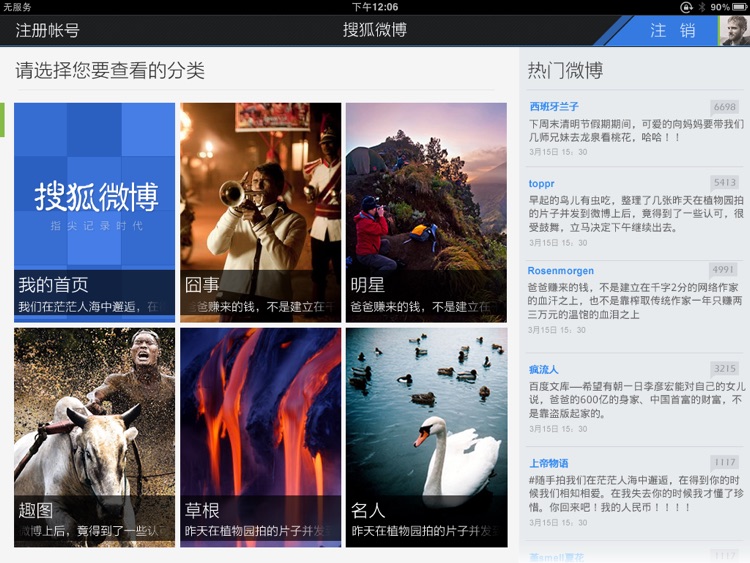The width and height of the screenshot is (750, 563).
Task: Click the 4991 count badge
Action: pyautogui.click(x=723, y=269)
